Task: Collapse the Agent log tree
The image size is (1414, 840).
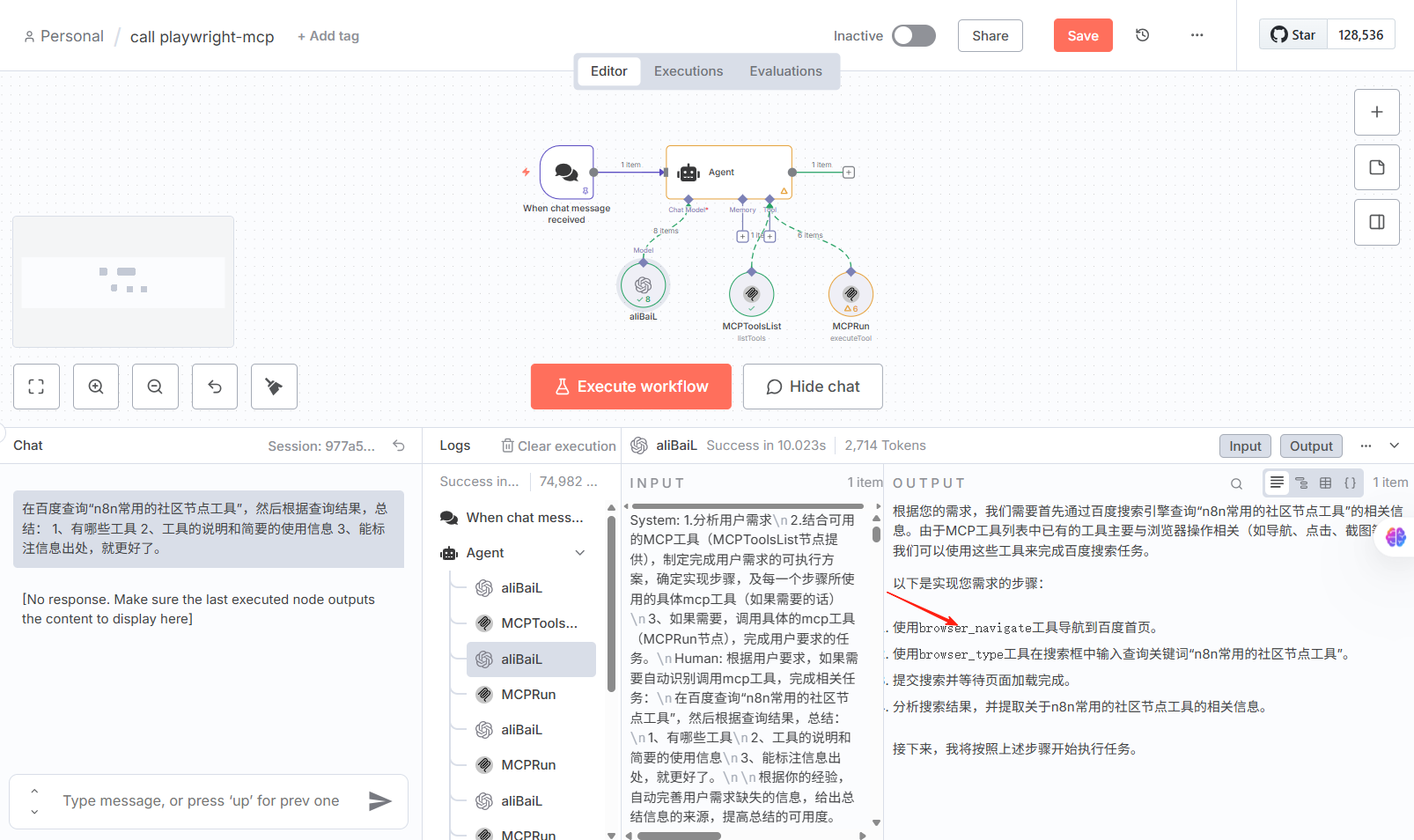Action: coord(580,553)
